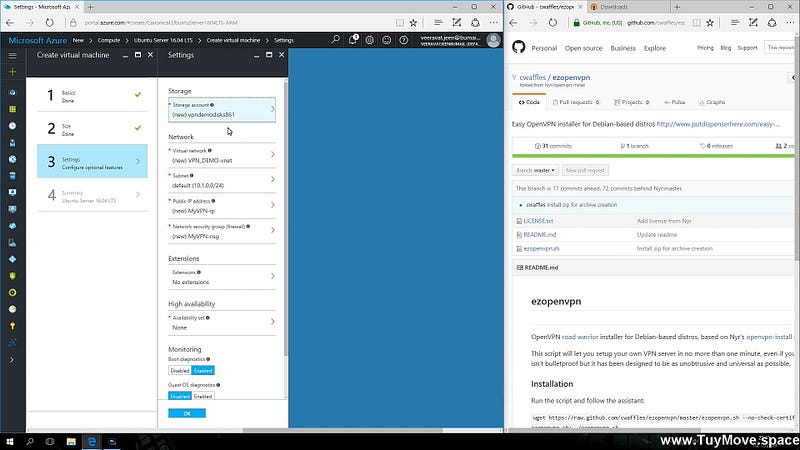Open the Azure portal hamburger menu

(x=12, y=55)
